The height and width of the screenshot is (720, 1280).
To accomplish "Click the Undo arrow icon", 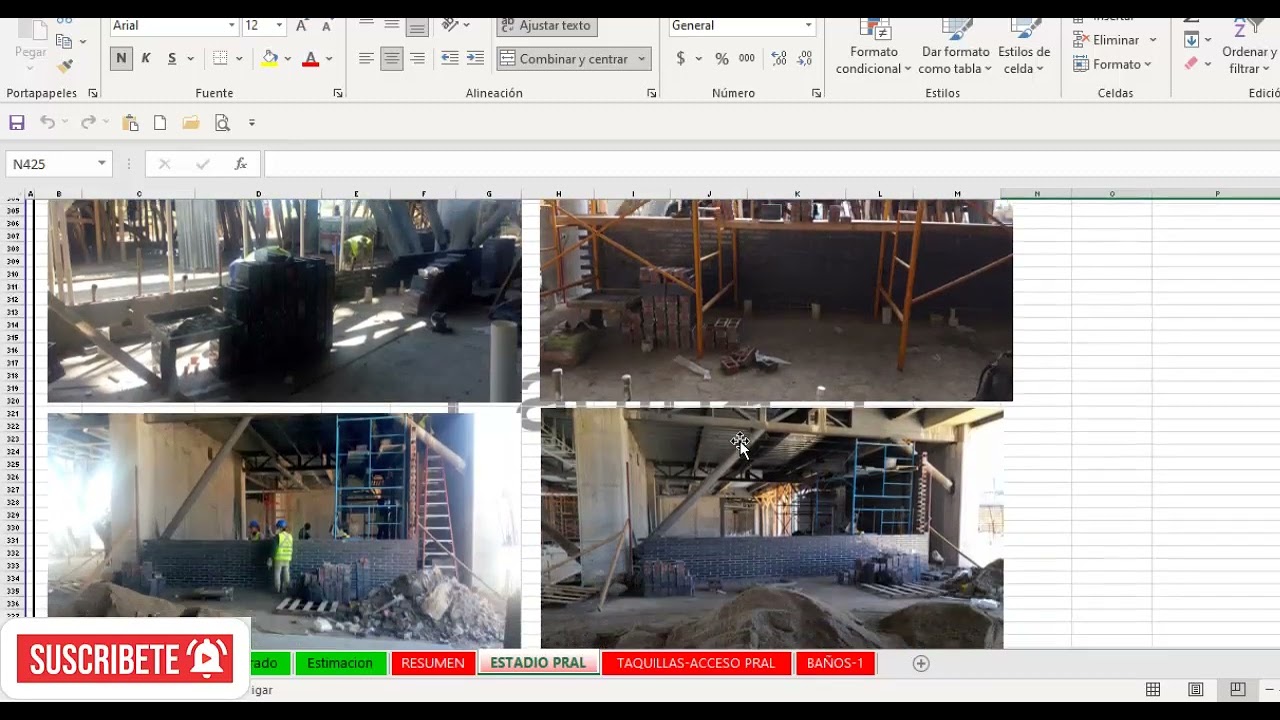I will point(47,122).
